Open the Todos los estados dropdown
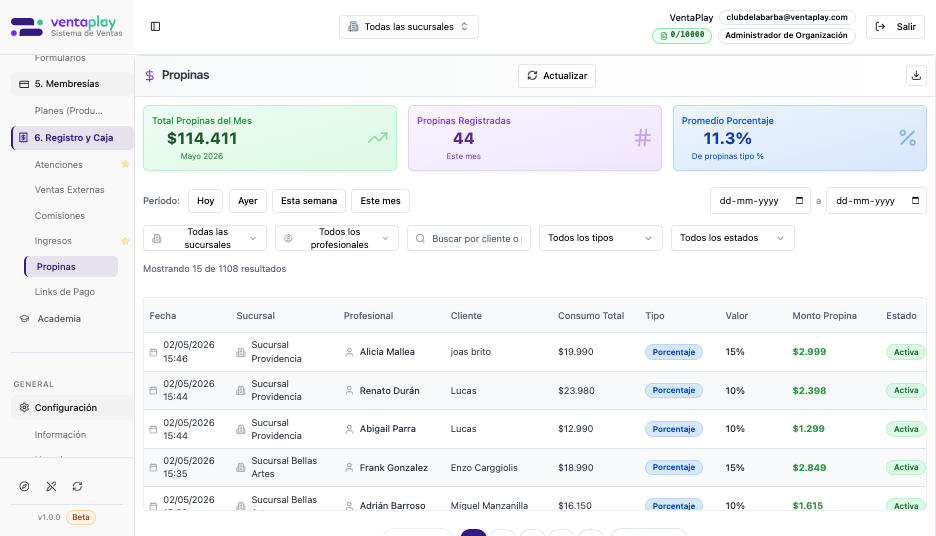Viewport: 936px width, 536px height. 732,238
